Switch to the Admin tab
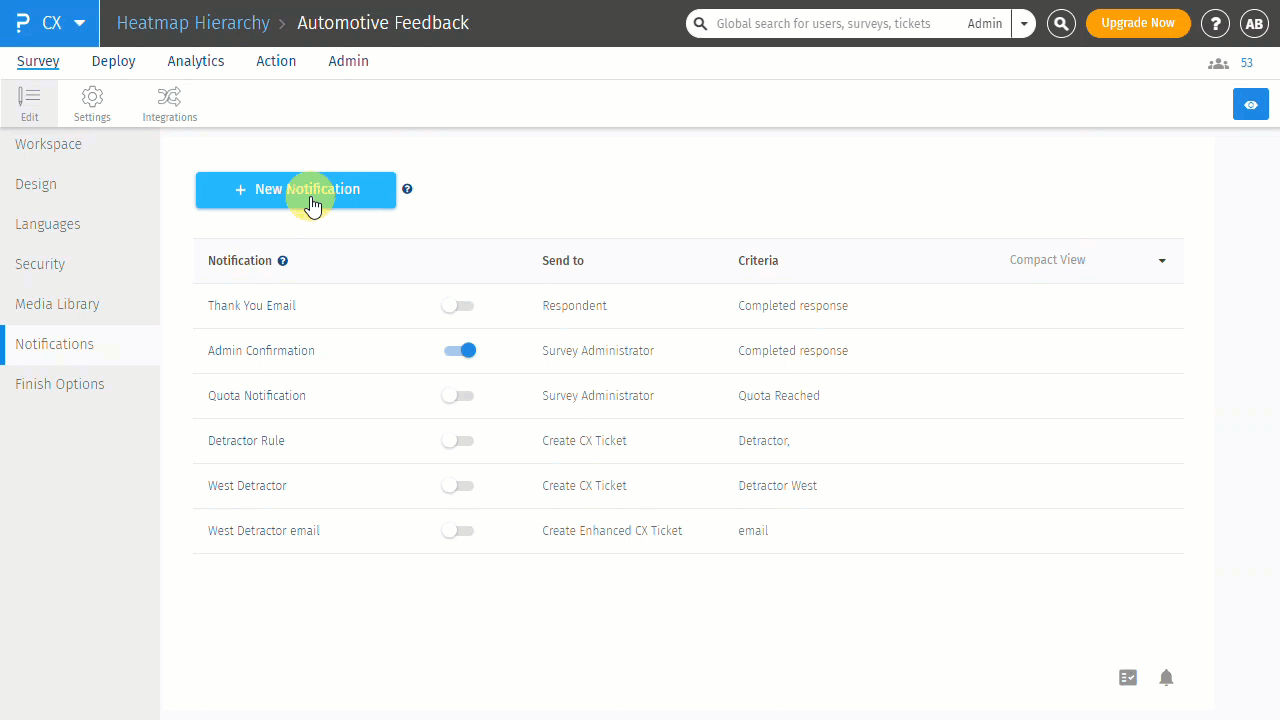The height and width of the screenshot is (720, 1280). [348, 61]
